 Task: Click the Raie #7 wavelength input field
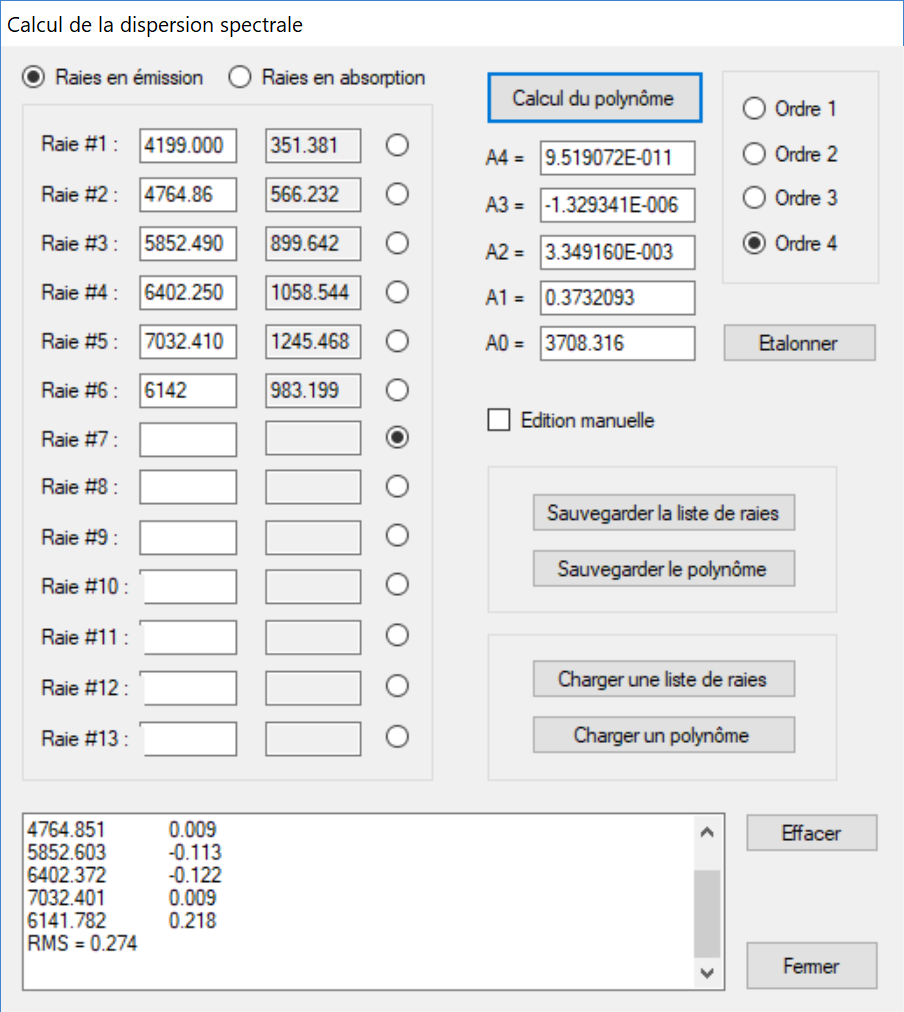tap(188, 439)
